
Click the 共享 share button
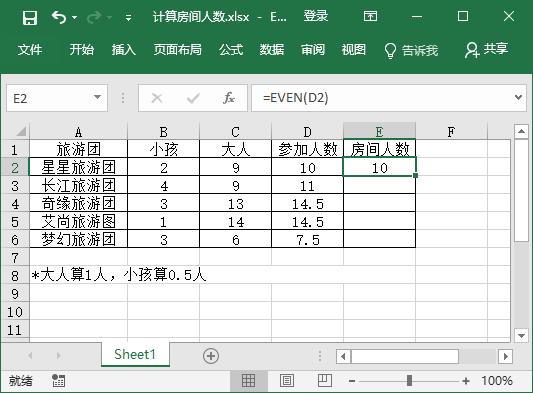click(x=486, y=50)
